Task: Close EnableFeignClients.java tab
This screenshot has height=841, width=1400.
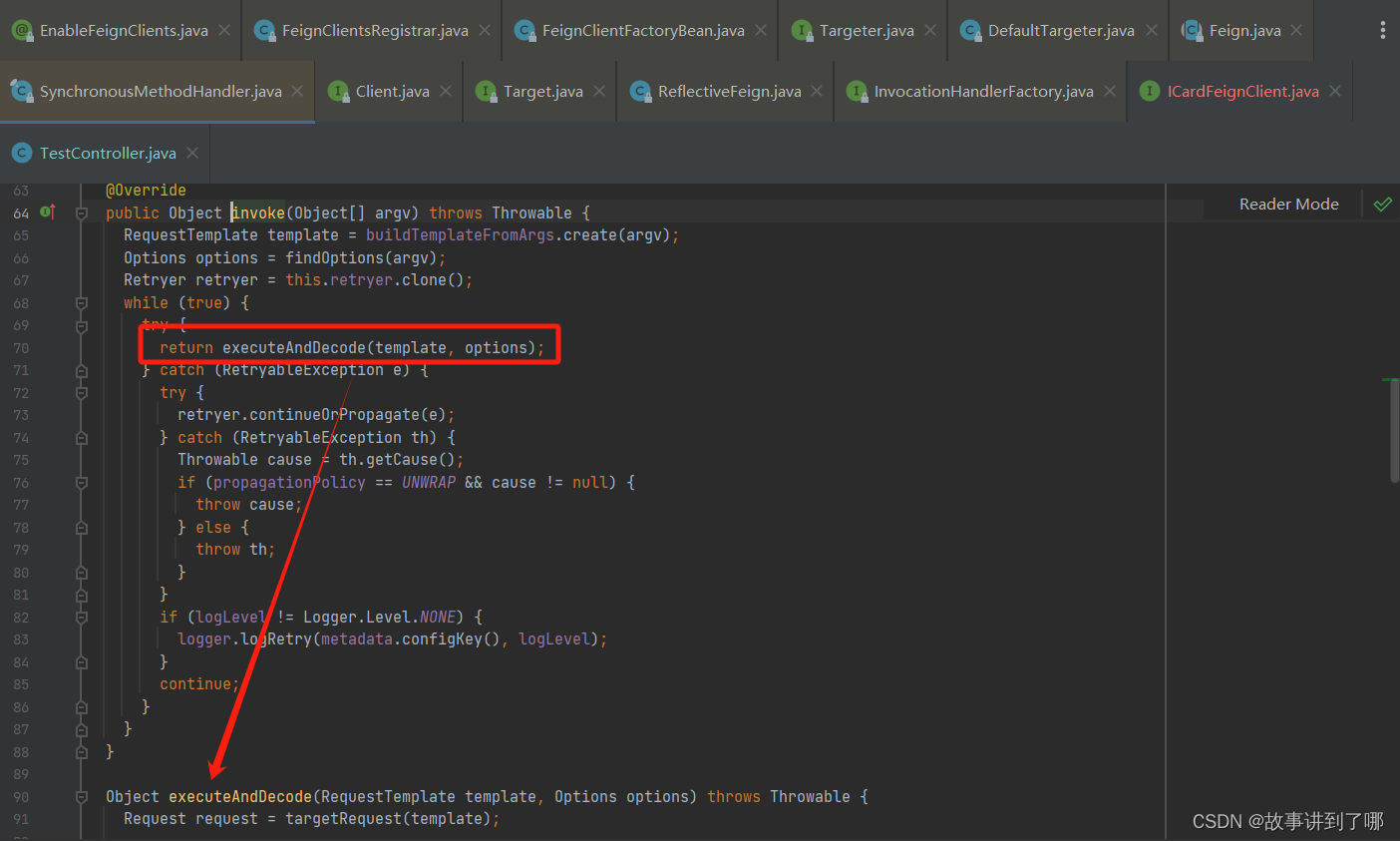Action: click(224, 30)
